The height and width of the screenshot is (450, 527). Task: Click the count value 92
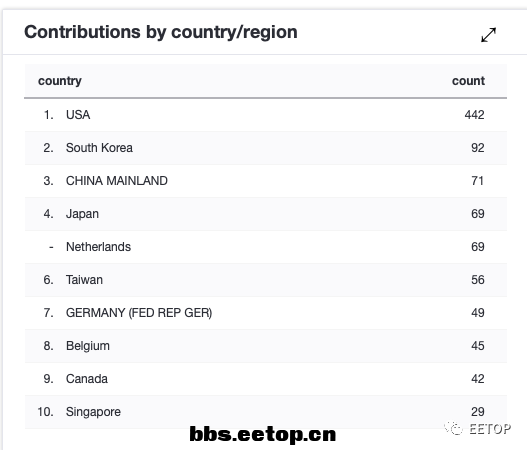pyautogui.click(x=478, y=148)
